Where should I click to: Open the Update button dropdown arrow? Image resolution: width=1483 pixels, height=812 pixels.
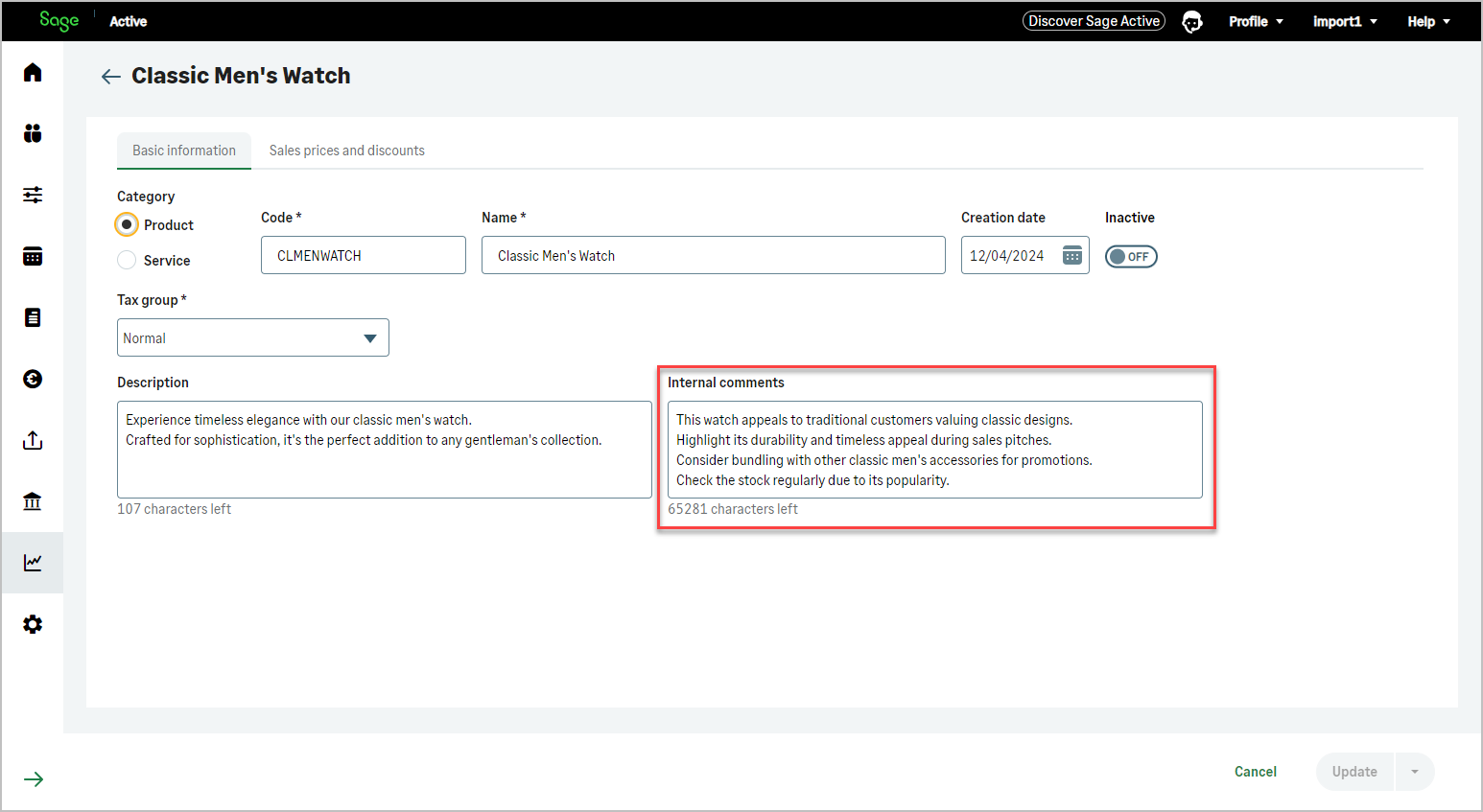[1415, 772]
